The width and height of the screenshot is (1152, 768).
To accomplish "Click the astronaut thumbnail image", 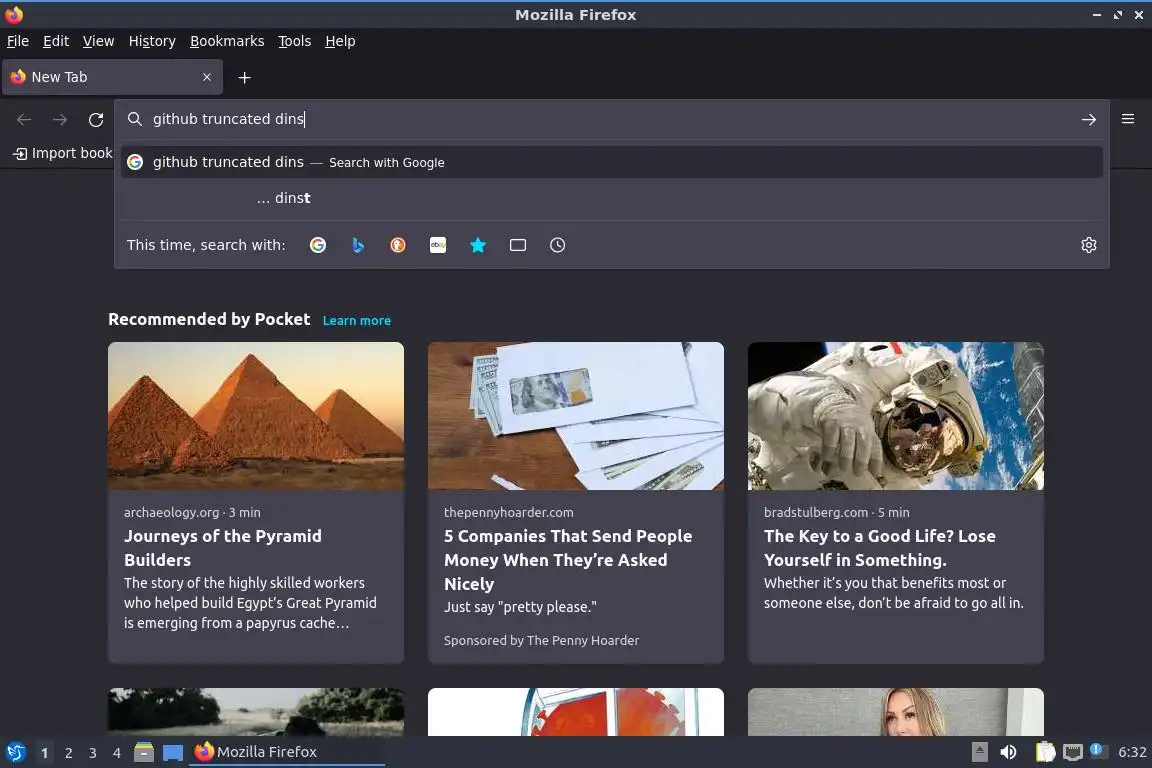I will tap(896, 416).
